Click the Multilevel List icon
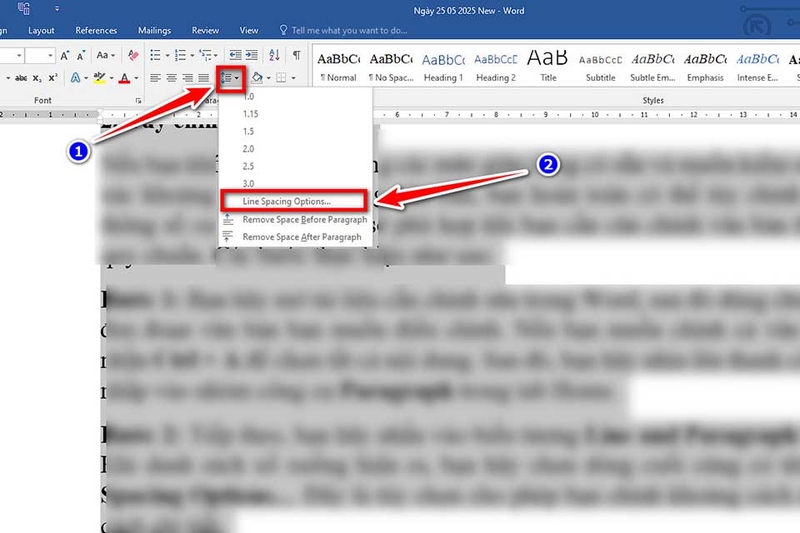Image resolution: width=800 pixels, height=533 pixels. pyautogui.click(x=205, y=55)
